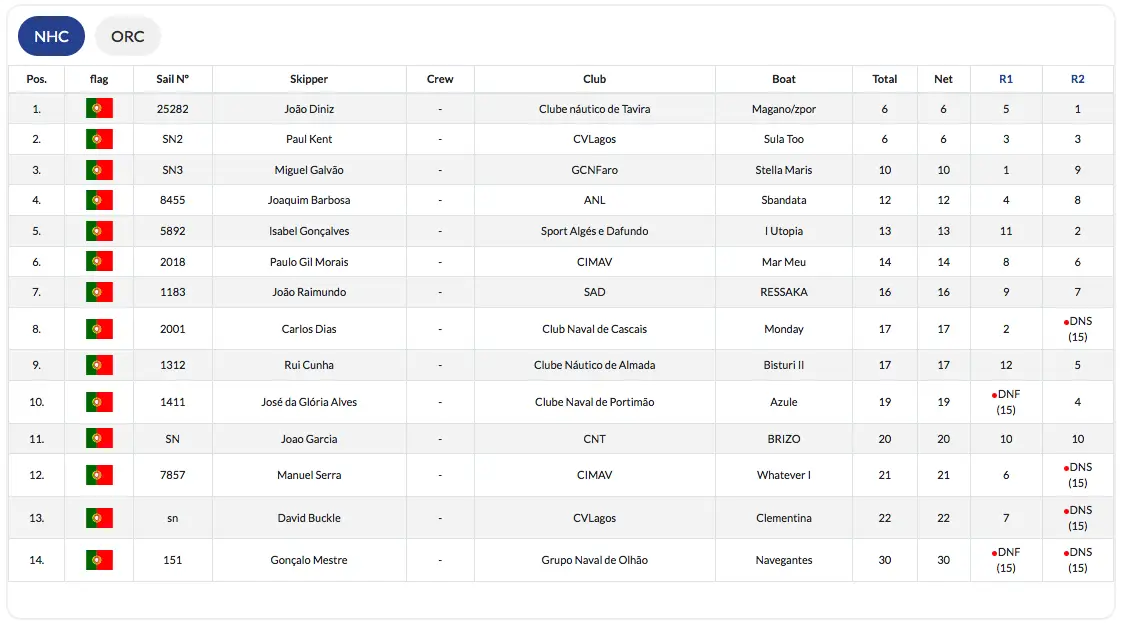The height and width of the screenshot is (623, 1122).
Task: Click the flag icon beside Paul Kent
Action: [99, 139]
